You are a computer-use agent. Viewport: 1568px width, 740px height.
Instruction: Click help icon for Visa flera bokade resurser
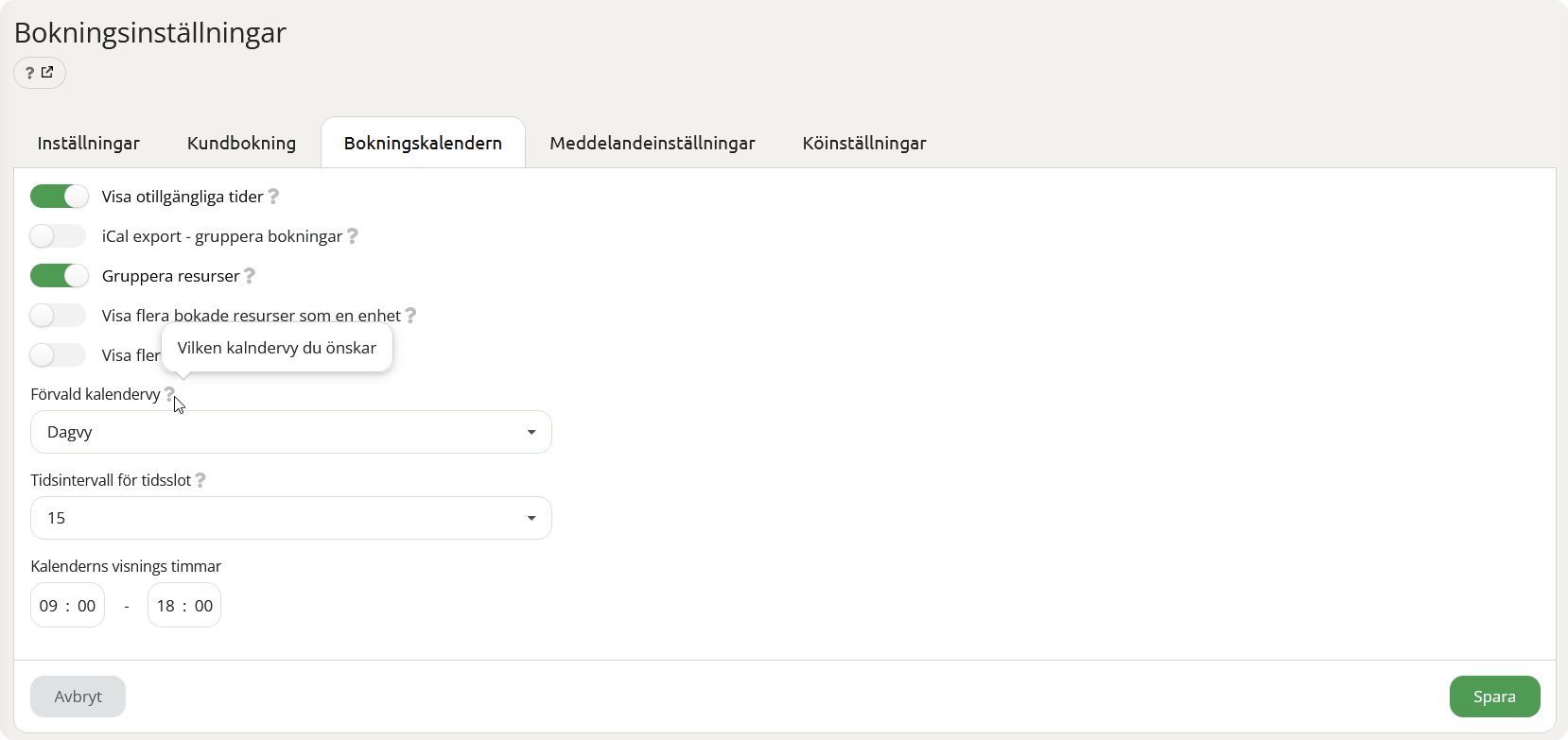click(410, 315)
